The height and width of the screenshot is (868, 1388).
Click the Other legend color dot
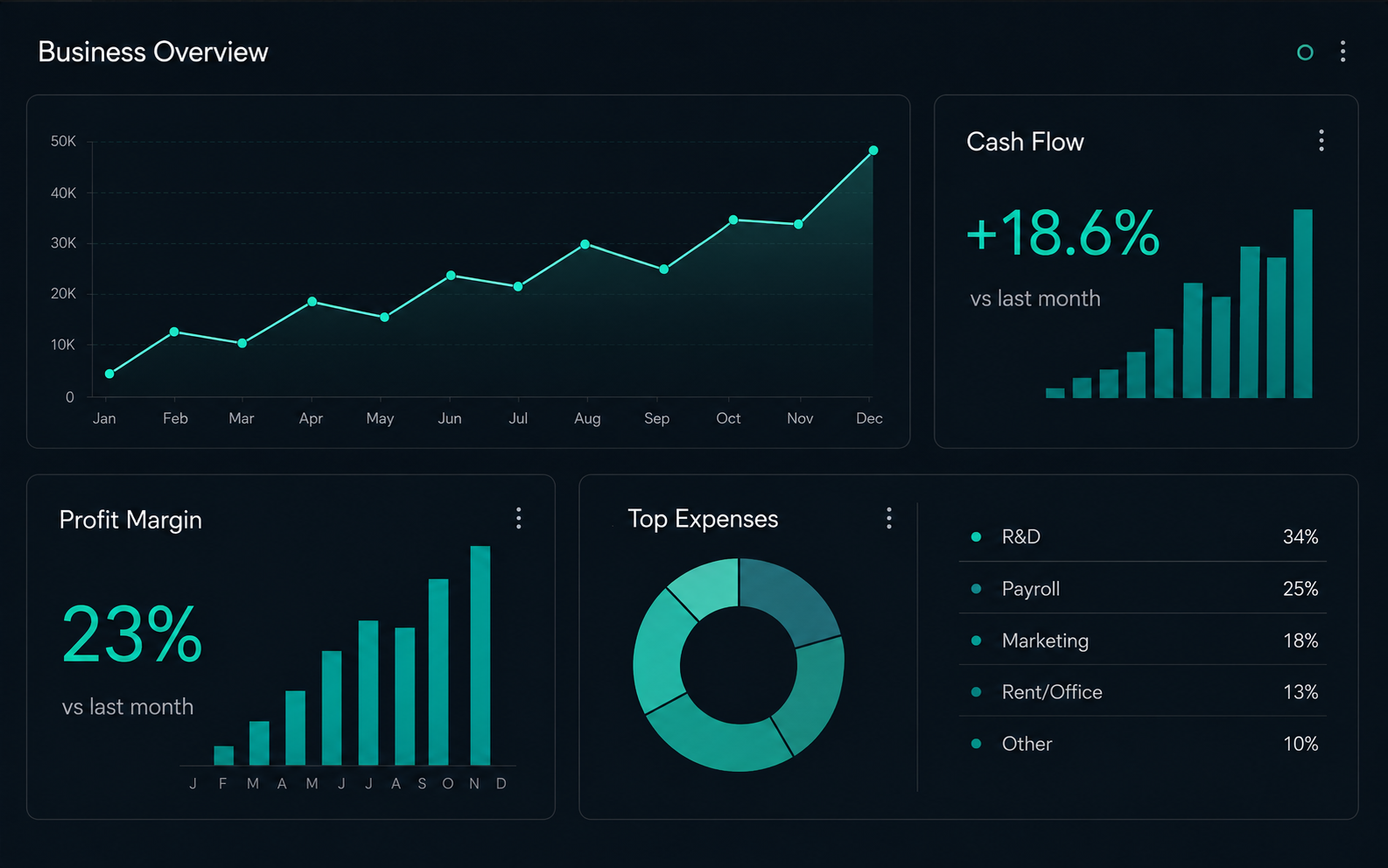click(976, 744)
